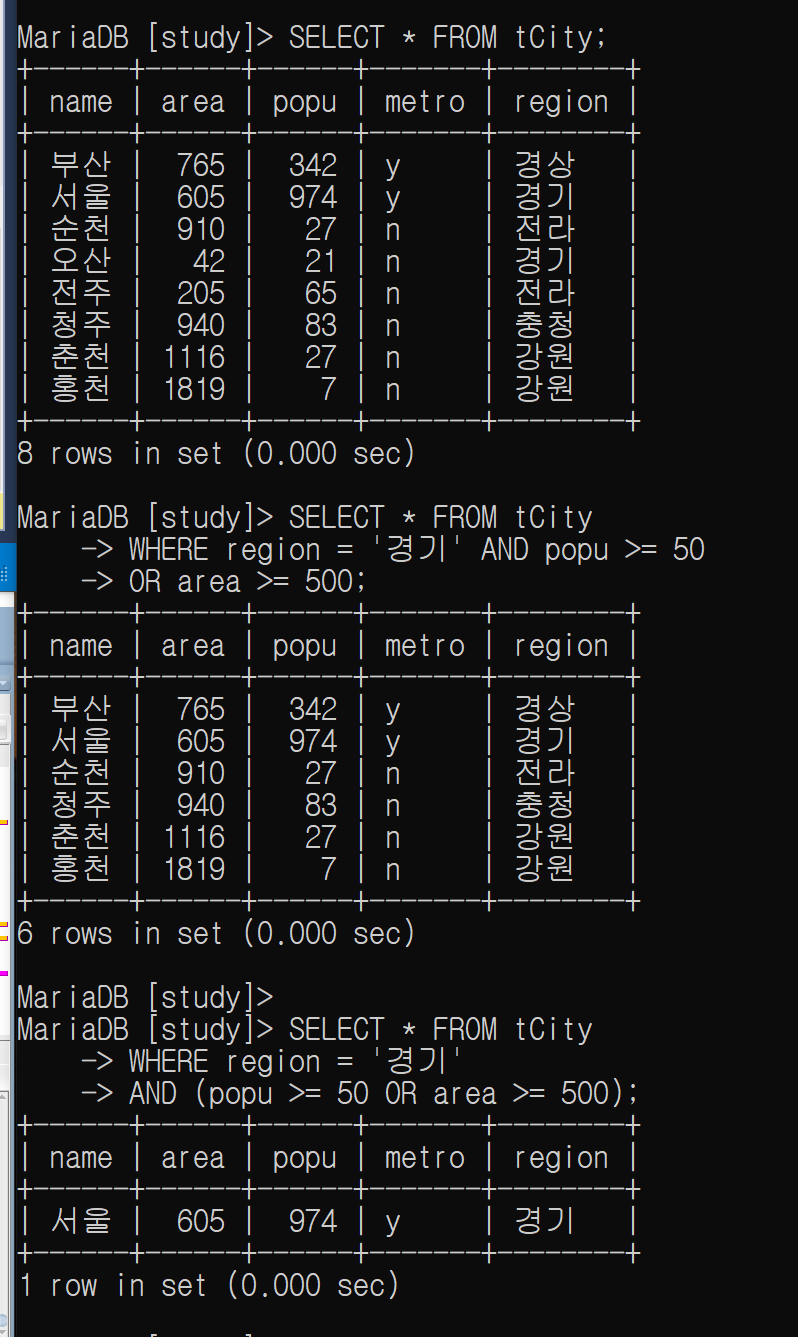Click popu value 21 in the 오산 row

click(321, 262)
